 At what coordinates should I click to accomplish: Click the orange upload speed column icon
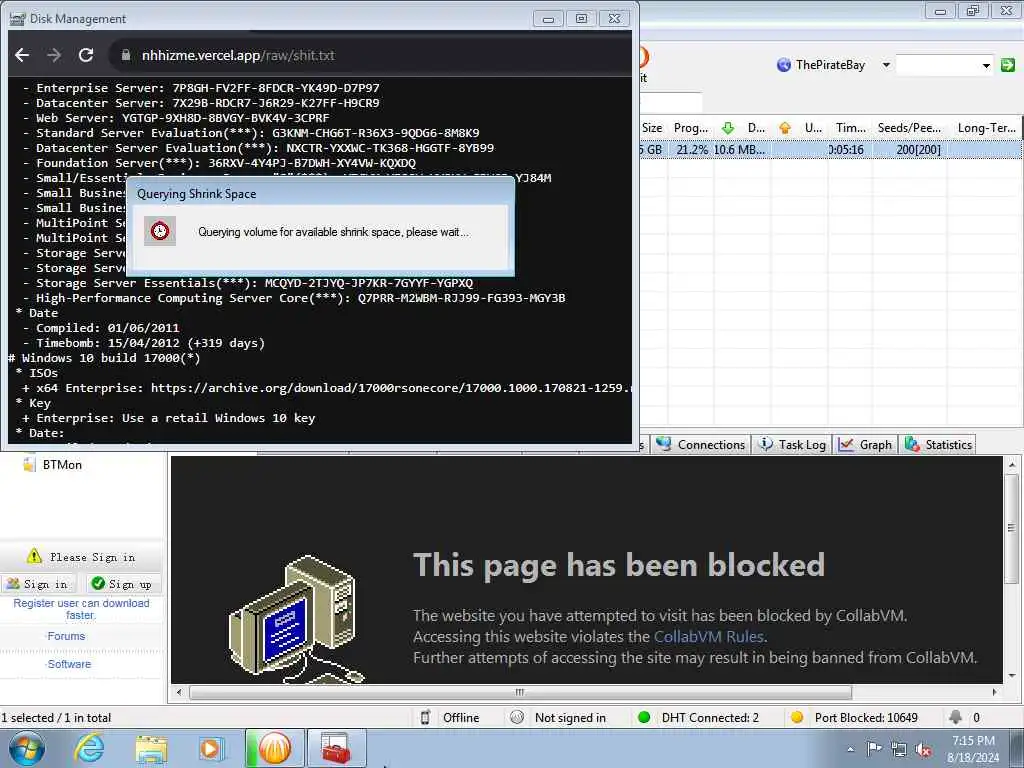coord(785,128)
